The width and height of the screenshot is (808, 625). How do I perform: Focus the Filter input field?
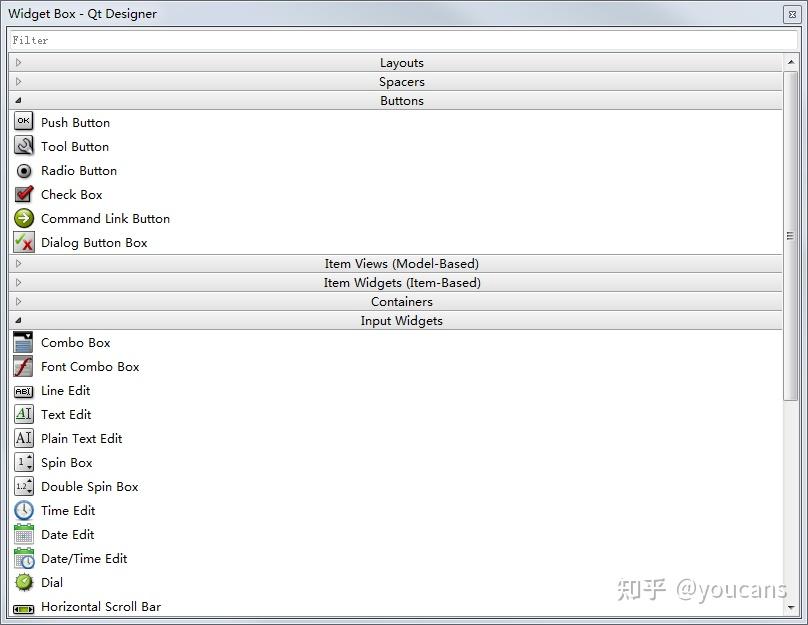coord(403,40)
